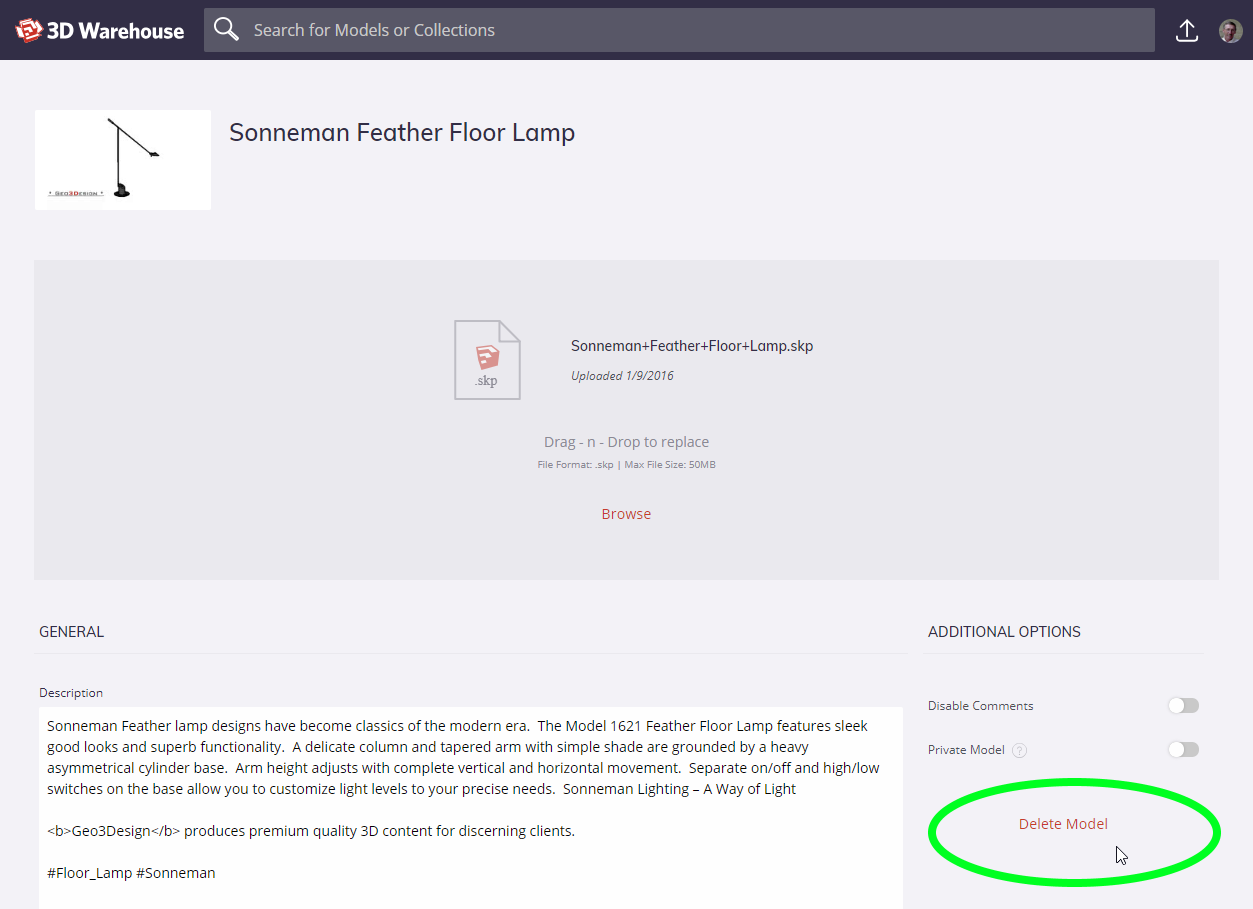1253x909 pixels.
Task: Click the ADDITIONAL OPTIONS heading
Action: [x=1004, y=632]
